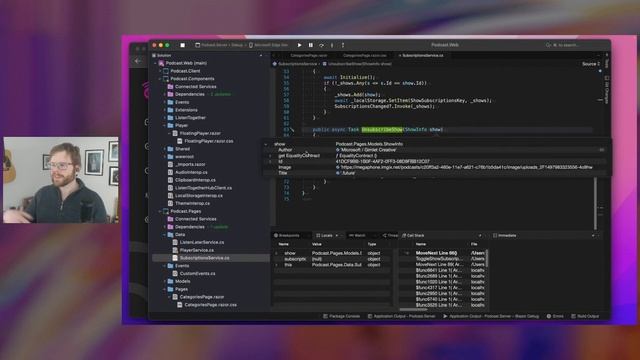
Task: Open the _Imports.razor file
Action: (x=190, y=164)
